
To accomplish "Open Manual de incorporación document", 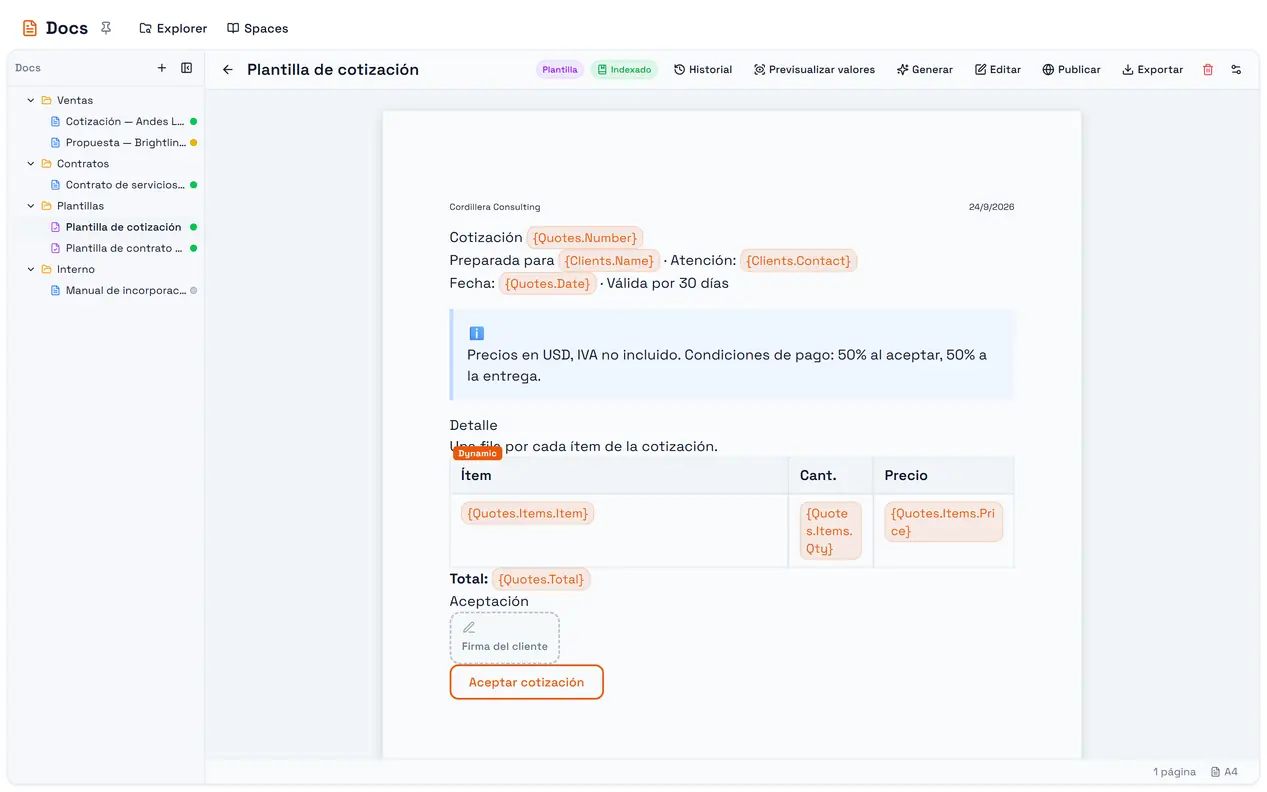I will tap(124, 291).
